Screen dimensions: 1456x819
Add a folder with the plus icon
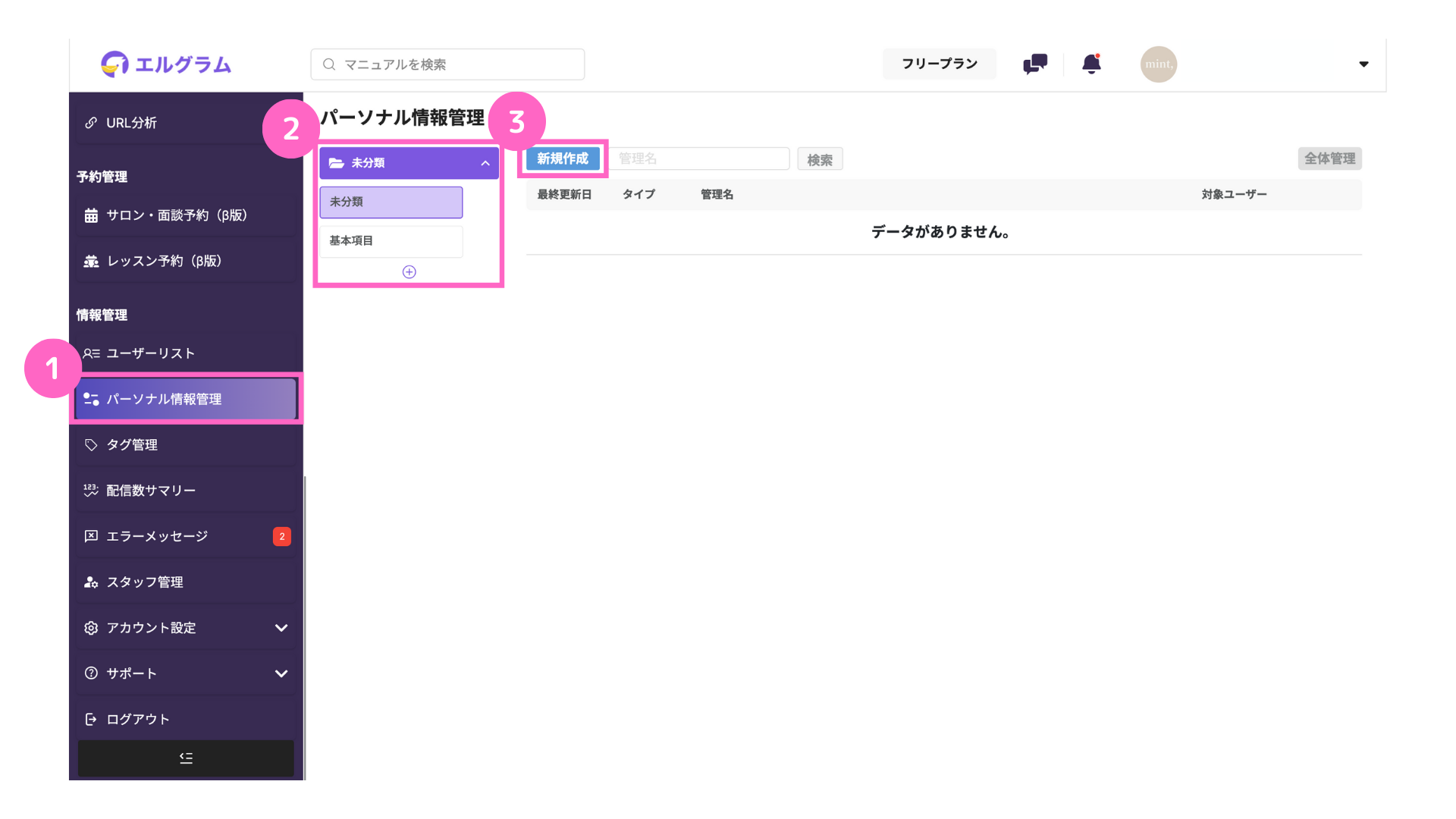(409, 271)
